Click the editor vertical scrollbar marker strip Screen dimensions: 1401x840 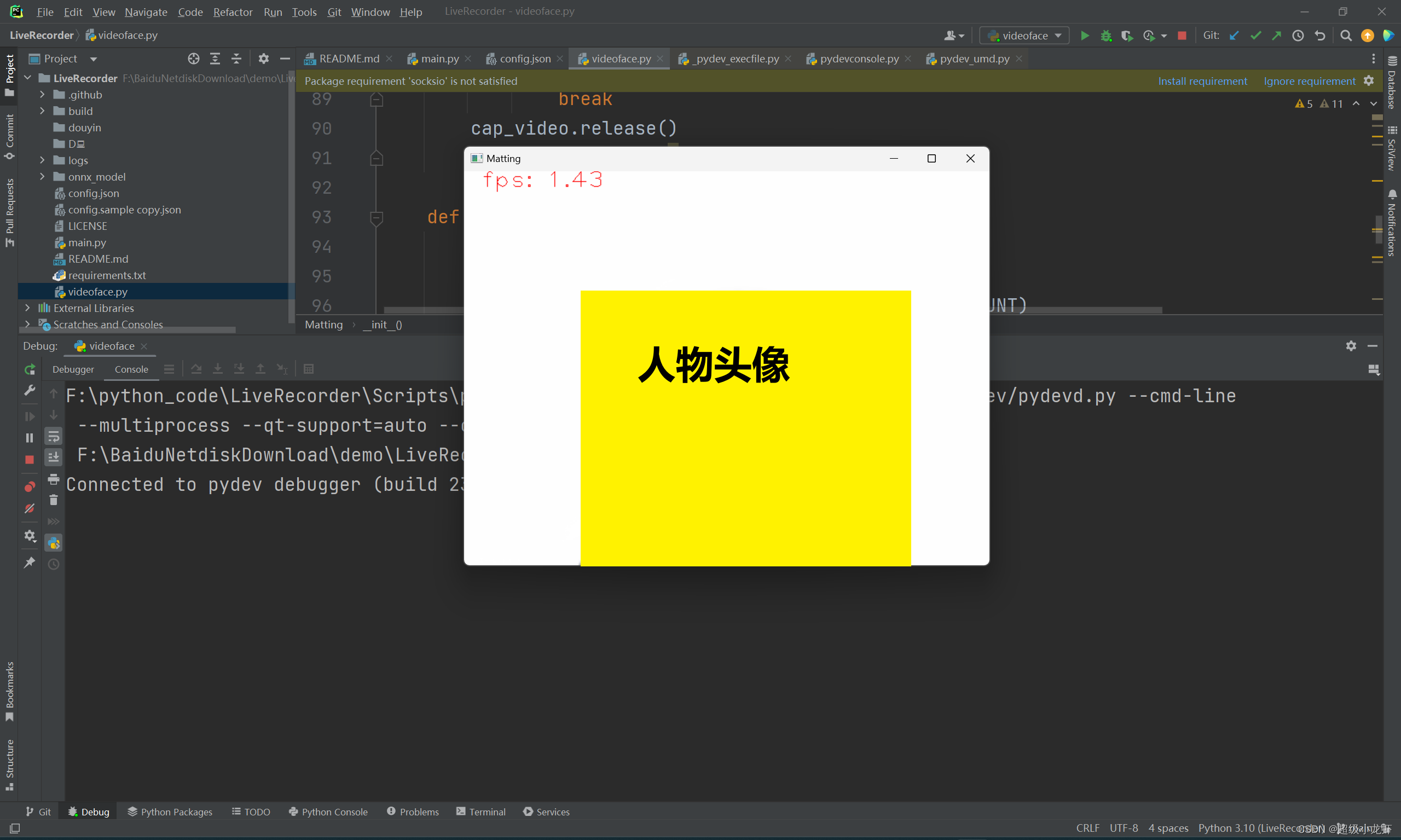pos(1378,204)
